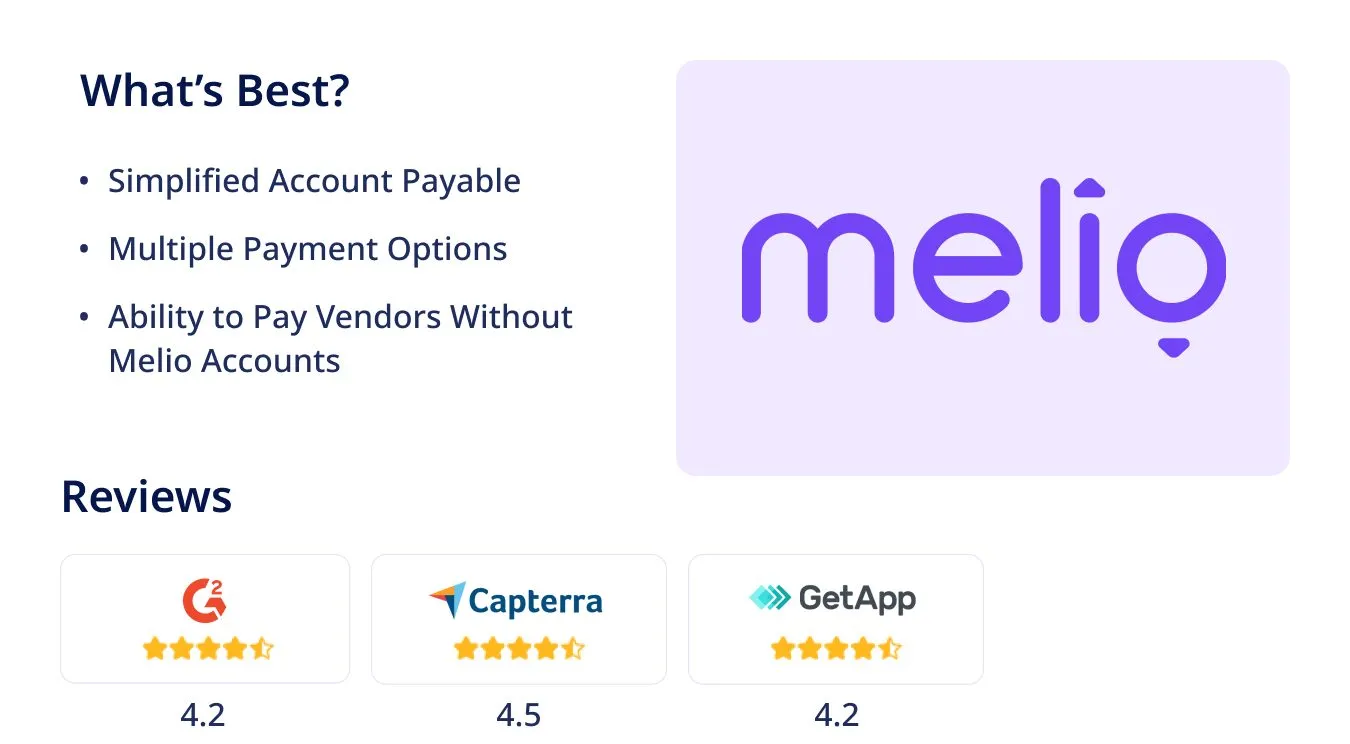Image resolution: width=1350 pixels, height=744 pixels.
Task: Select the Simplified Account Payable bullet
Action: 314,181
